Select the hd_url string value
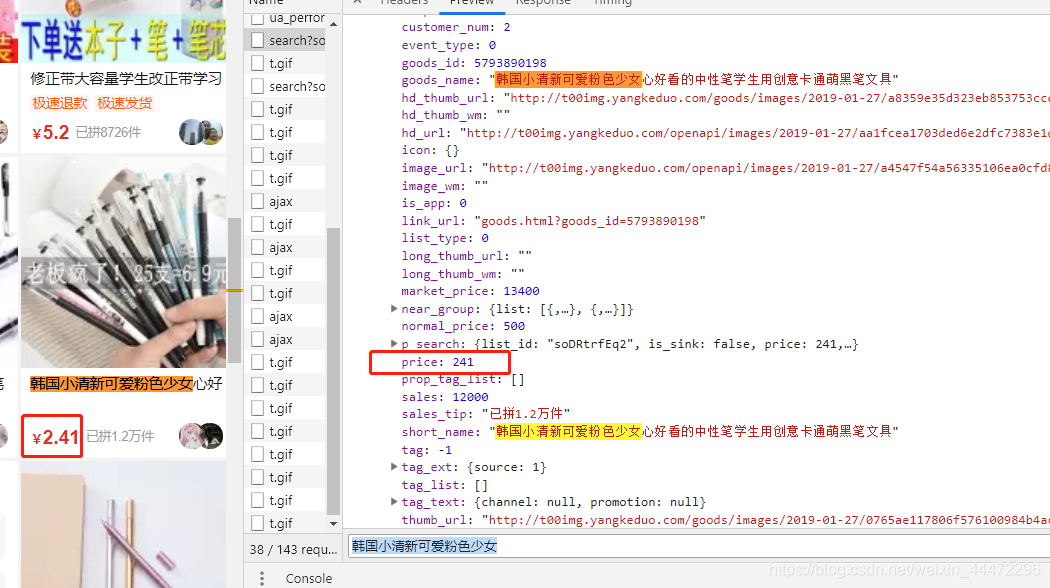1050x588 pixels. pos(754,133)
